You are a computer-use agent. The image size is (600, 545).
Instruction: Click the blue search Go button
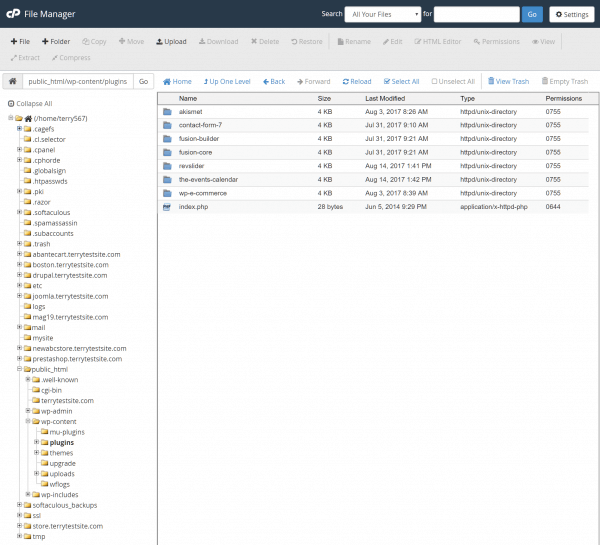point(532,15)
